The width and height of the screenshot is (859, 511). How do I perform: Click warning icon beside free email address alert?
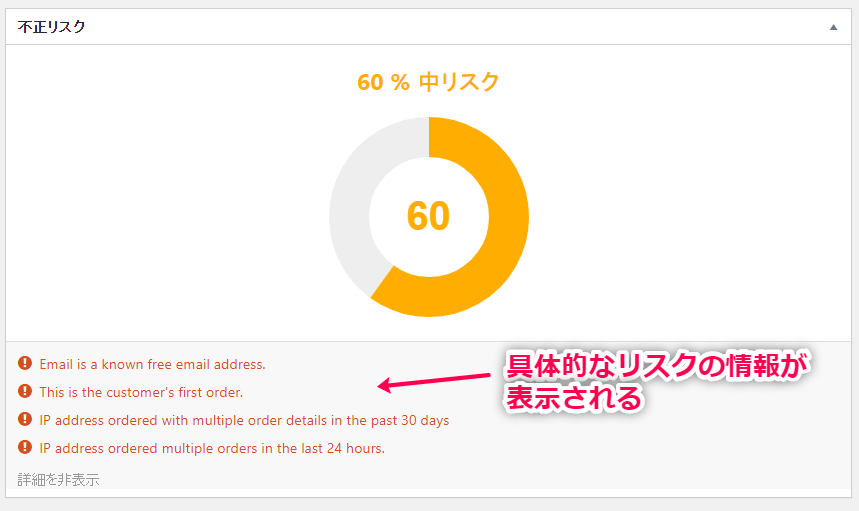[x=25, y=363]
